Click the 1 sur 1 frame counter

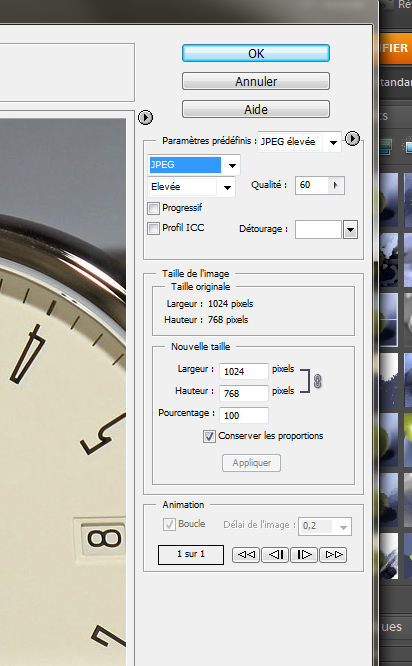pyautogui.click(x=191, y=554)
